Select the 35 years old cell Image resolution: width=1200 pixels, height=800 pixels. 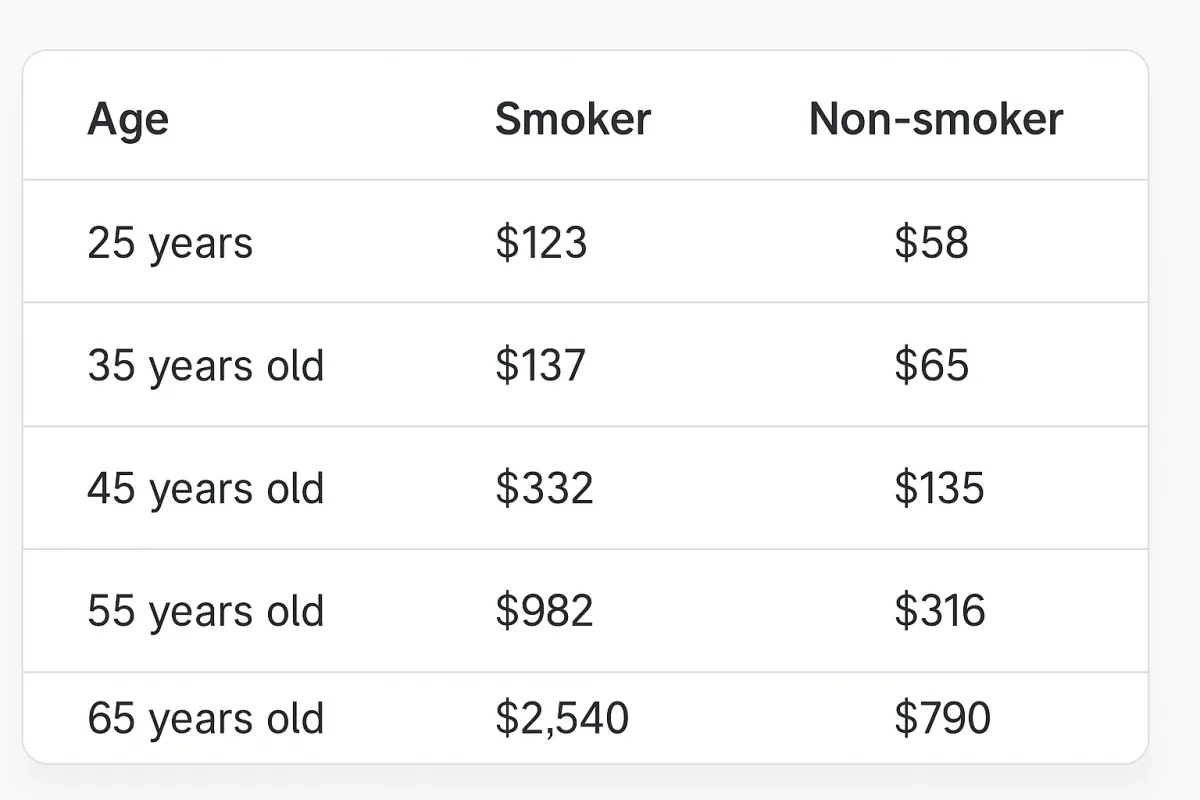(x=206, y=366)
